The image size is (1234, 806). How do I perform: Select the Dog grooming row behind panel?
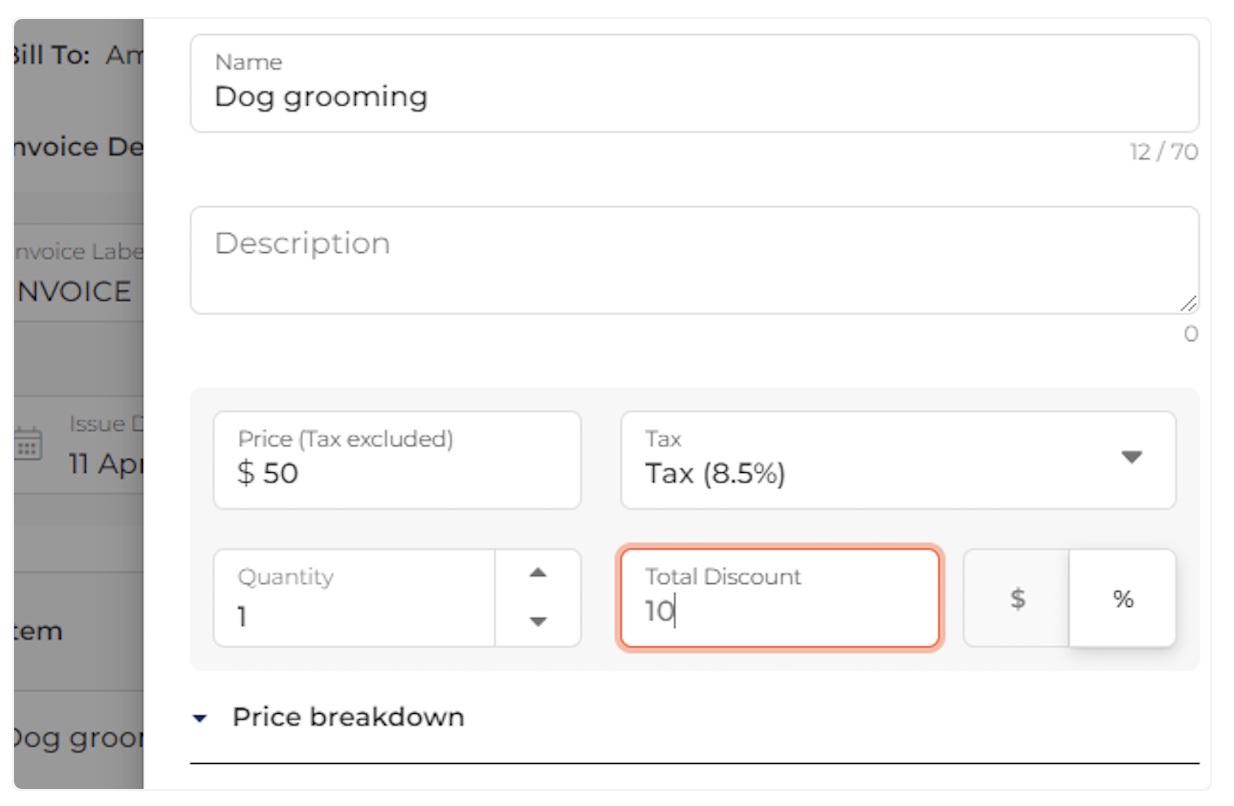(x=78, y=739)
